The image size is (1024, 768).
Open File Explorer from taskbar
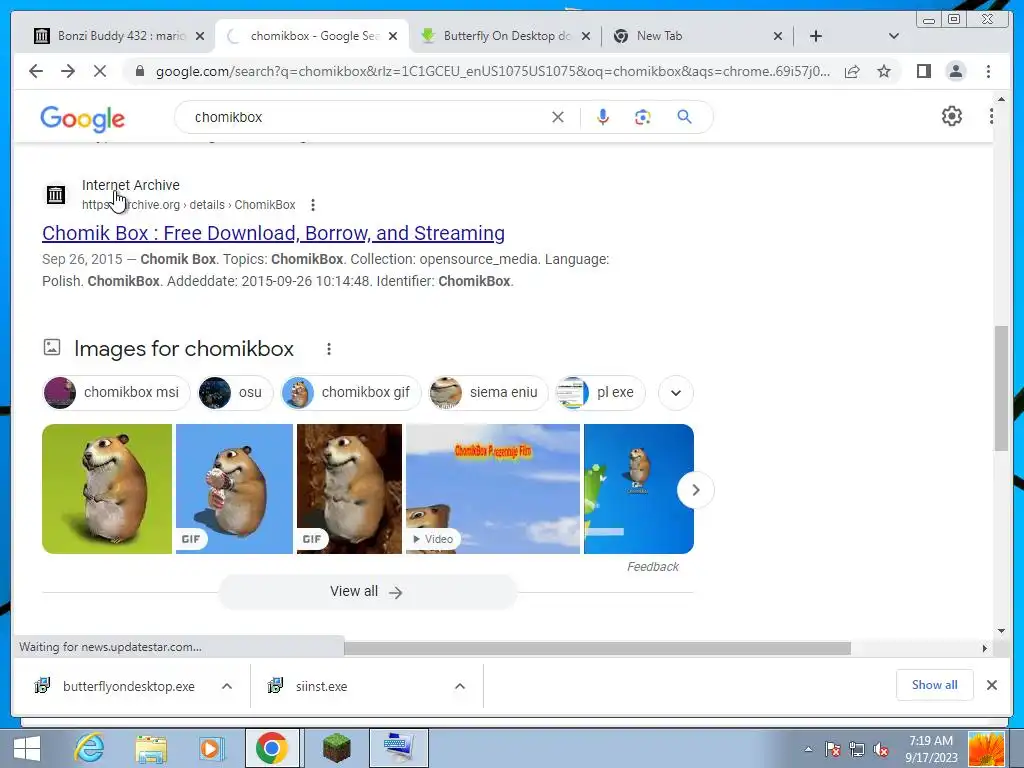point(151,748)
